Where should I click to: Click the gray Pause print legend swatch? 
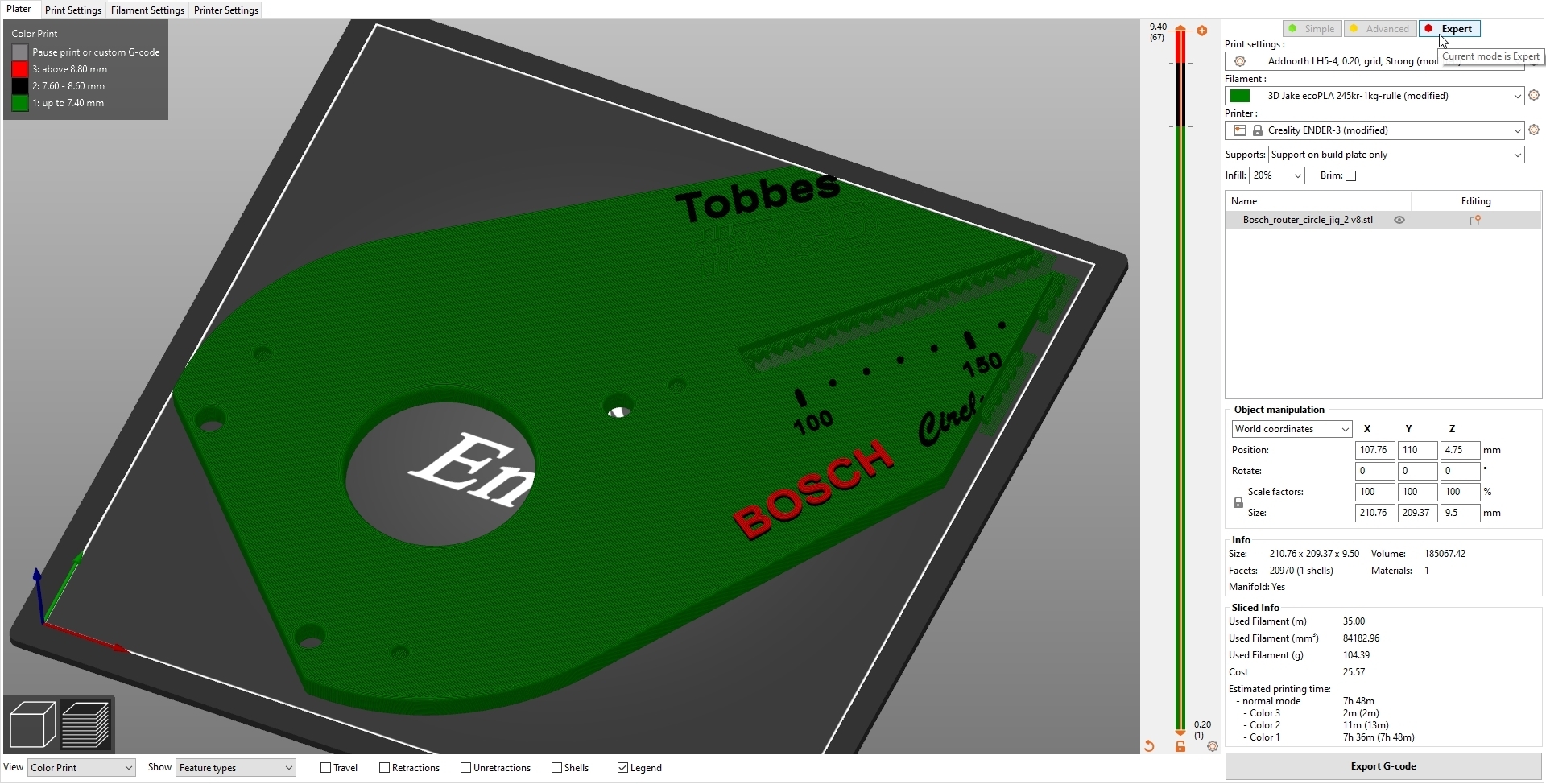point(20,52)
